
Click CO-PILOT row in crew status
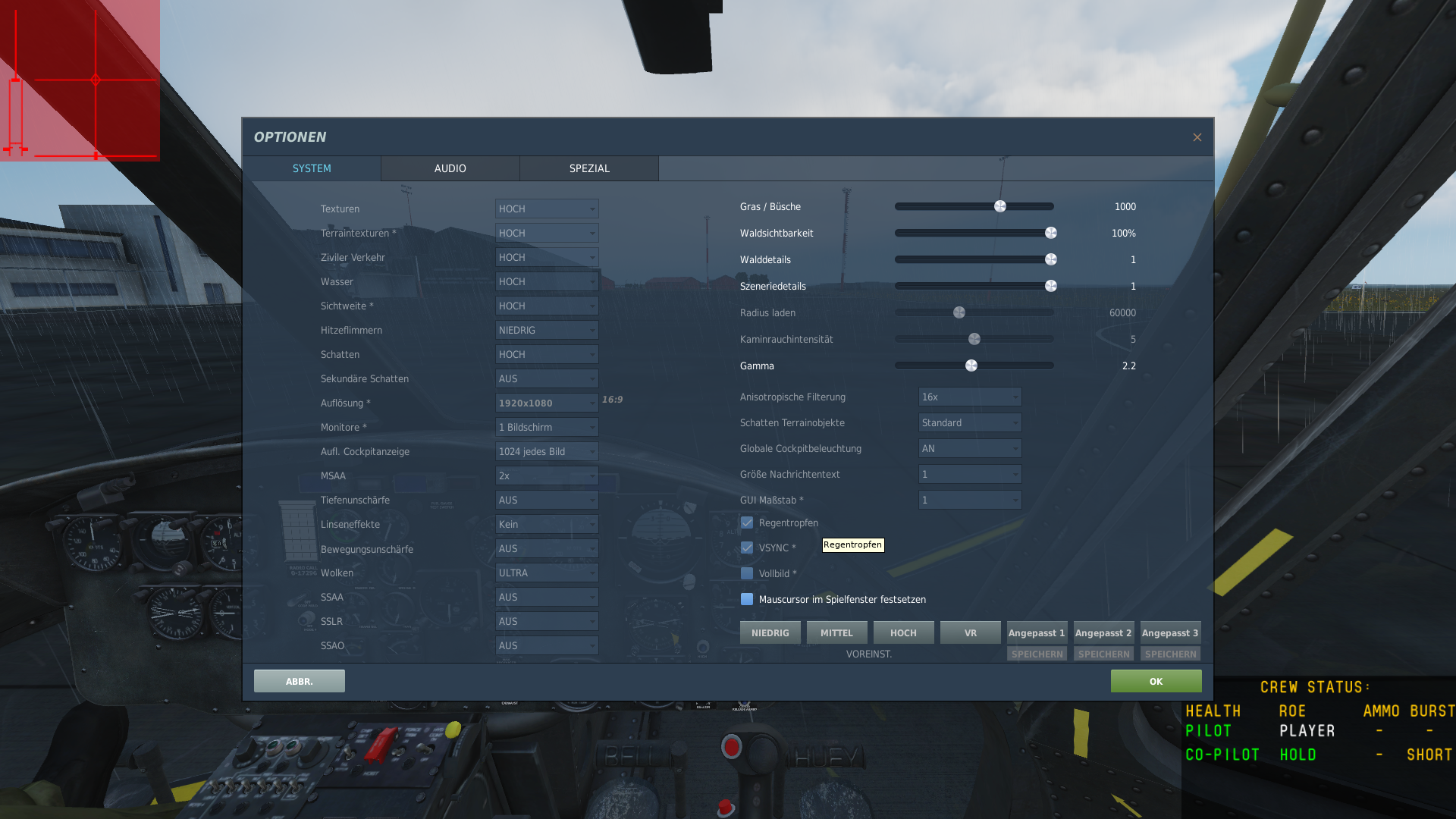point(1319,755)
